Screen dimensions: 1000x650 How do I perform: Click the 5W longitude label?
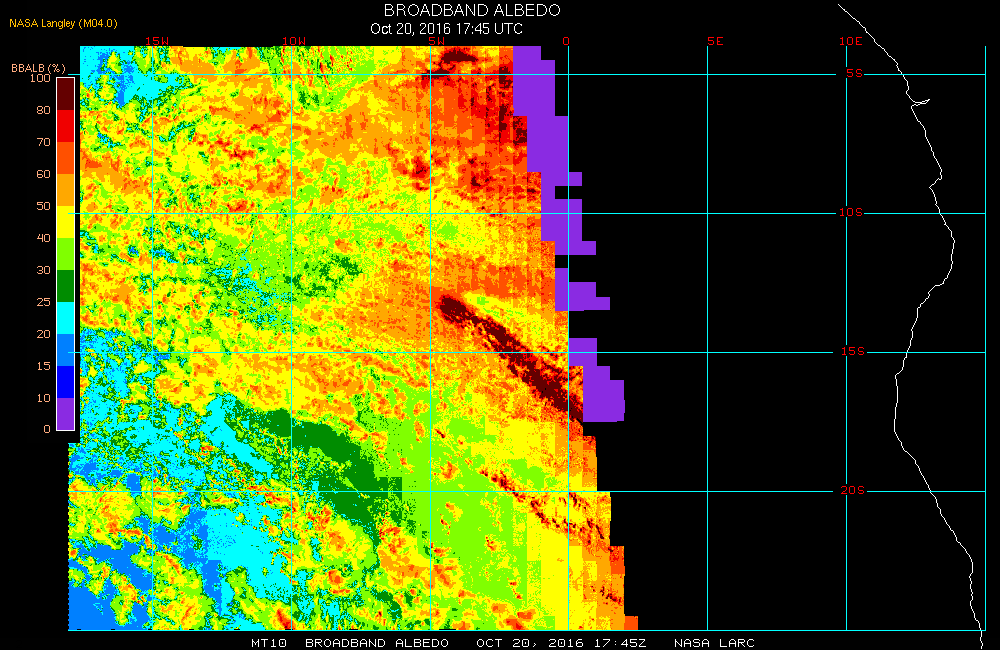pyautogui.click(x=437, y=41)
